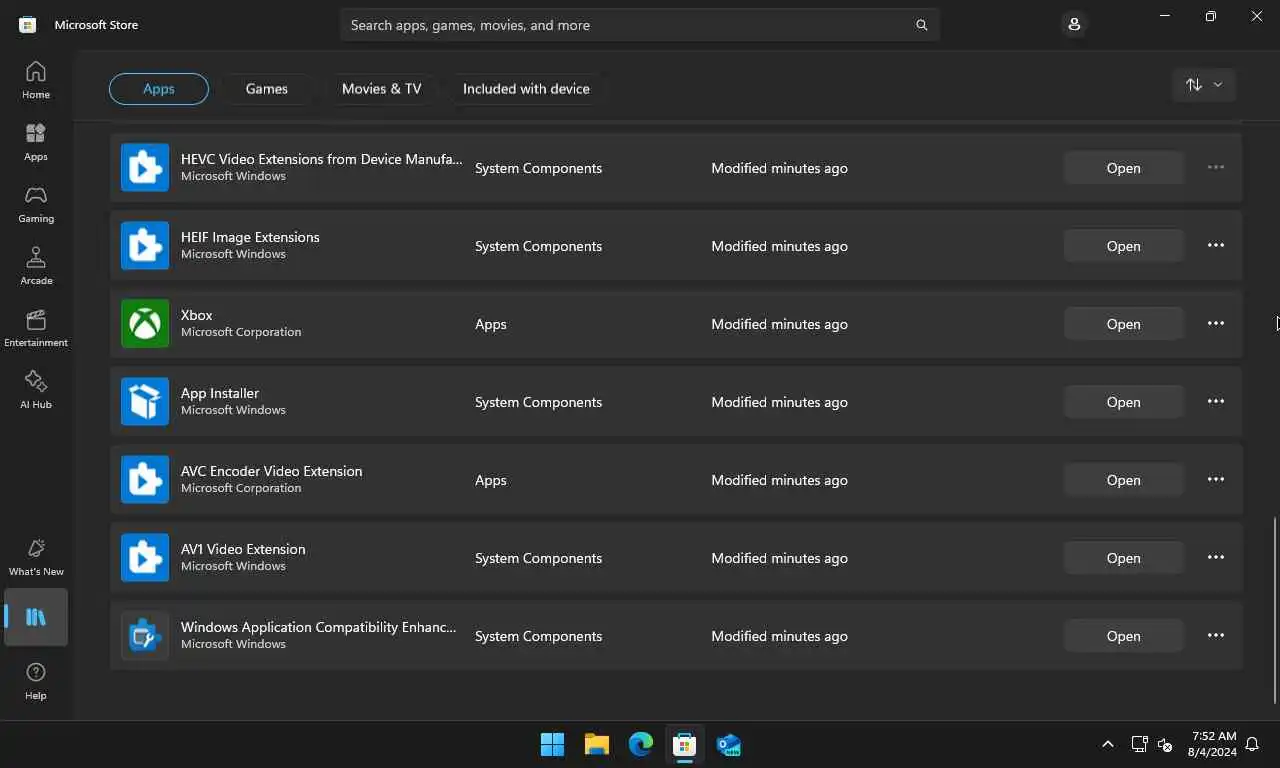Click the Microsoft Store logo in title bar

click(28, 25)
